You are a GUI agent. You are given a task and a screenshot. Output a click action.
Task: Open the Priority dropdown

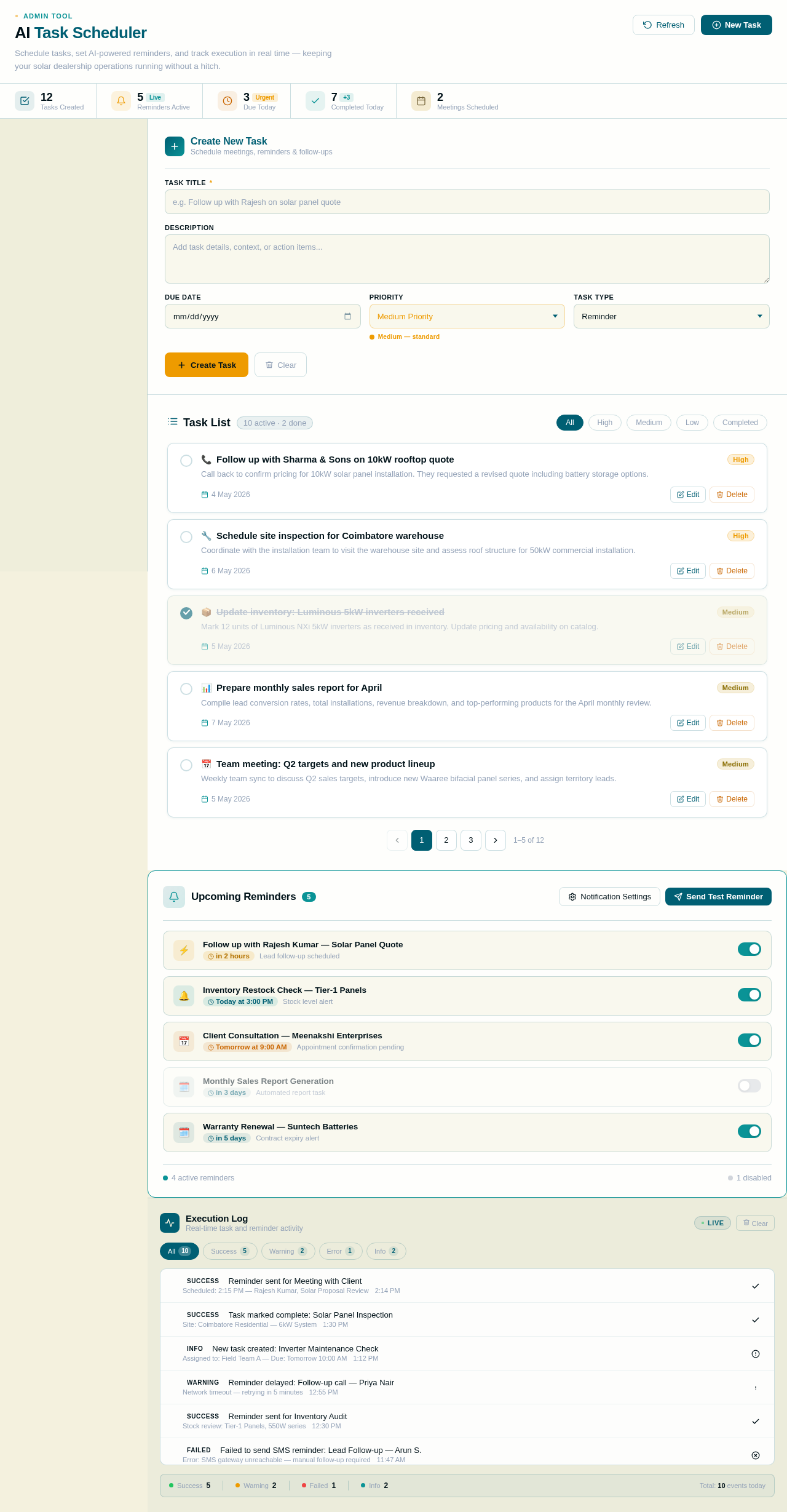point(467,316)
